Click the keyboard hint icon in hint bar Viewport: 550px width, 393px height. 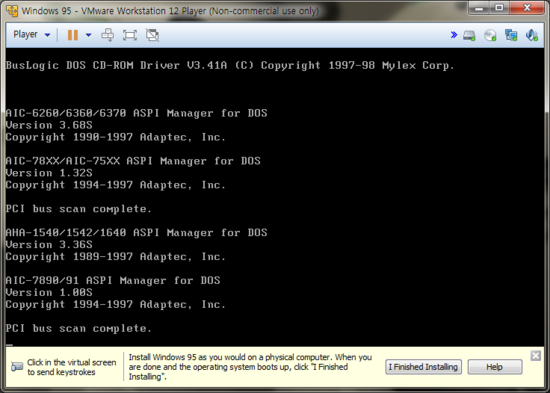16,367
